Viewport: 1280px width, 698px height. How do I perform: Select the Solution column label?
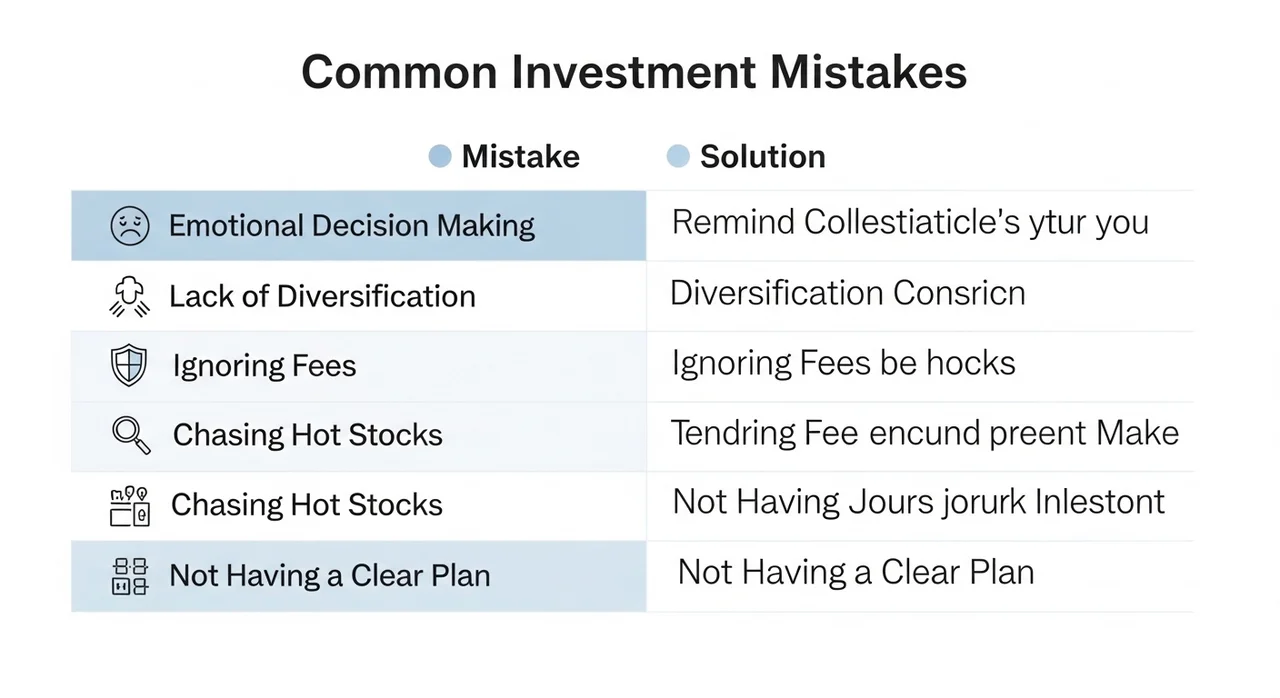(x=762, y=157)
